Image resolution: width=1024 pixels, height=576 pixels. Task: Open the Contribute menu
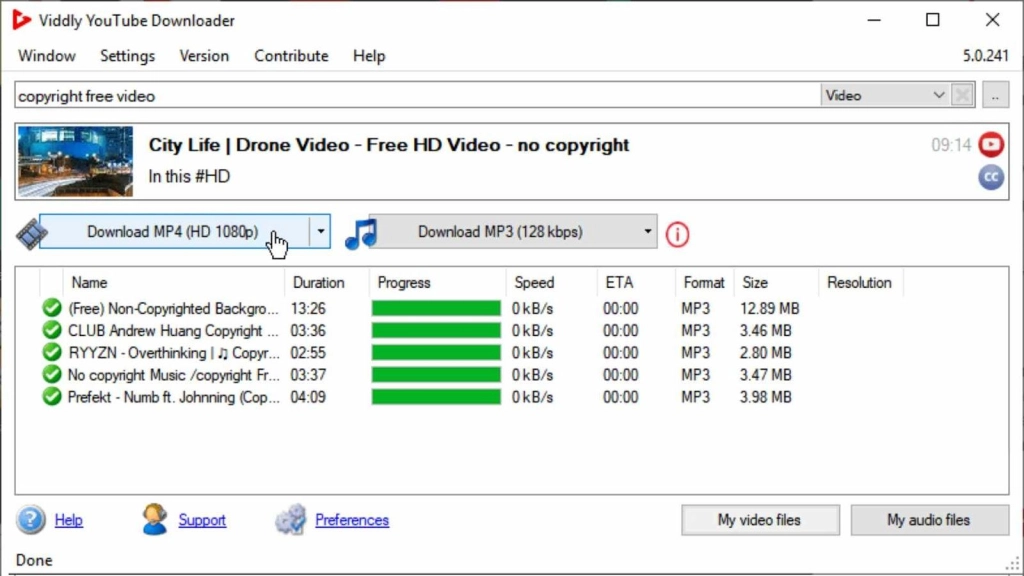click(x=291, y=56)
